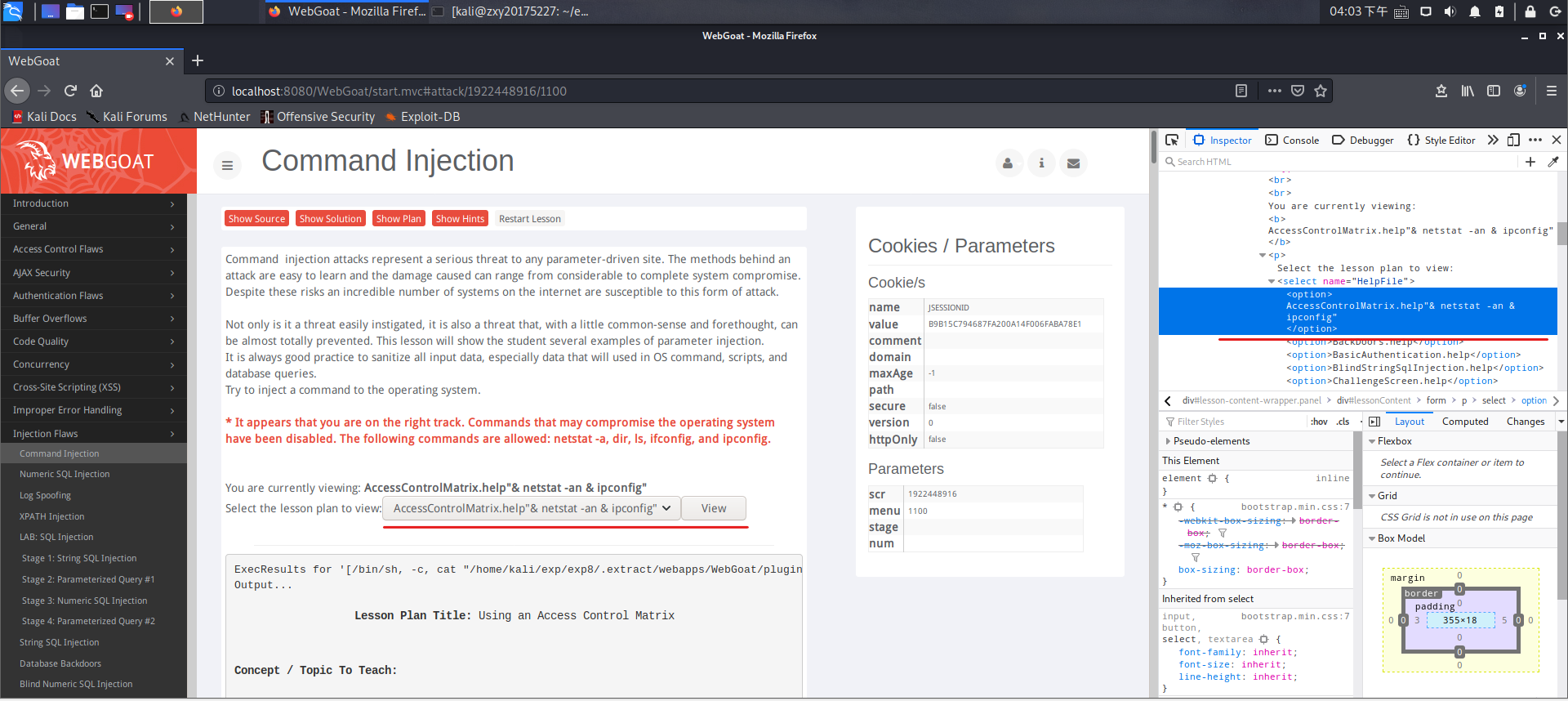Click the Search HTML field
This screenshot has height=701, width=1568.
(1339, 162)
